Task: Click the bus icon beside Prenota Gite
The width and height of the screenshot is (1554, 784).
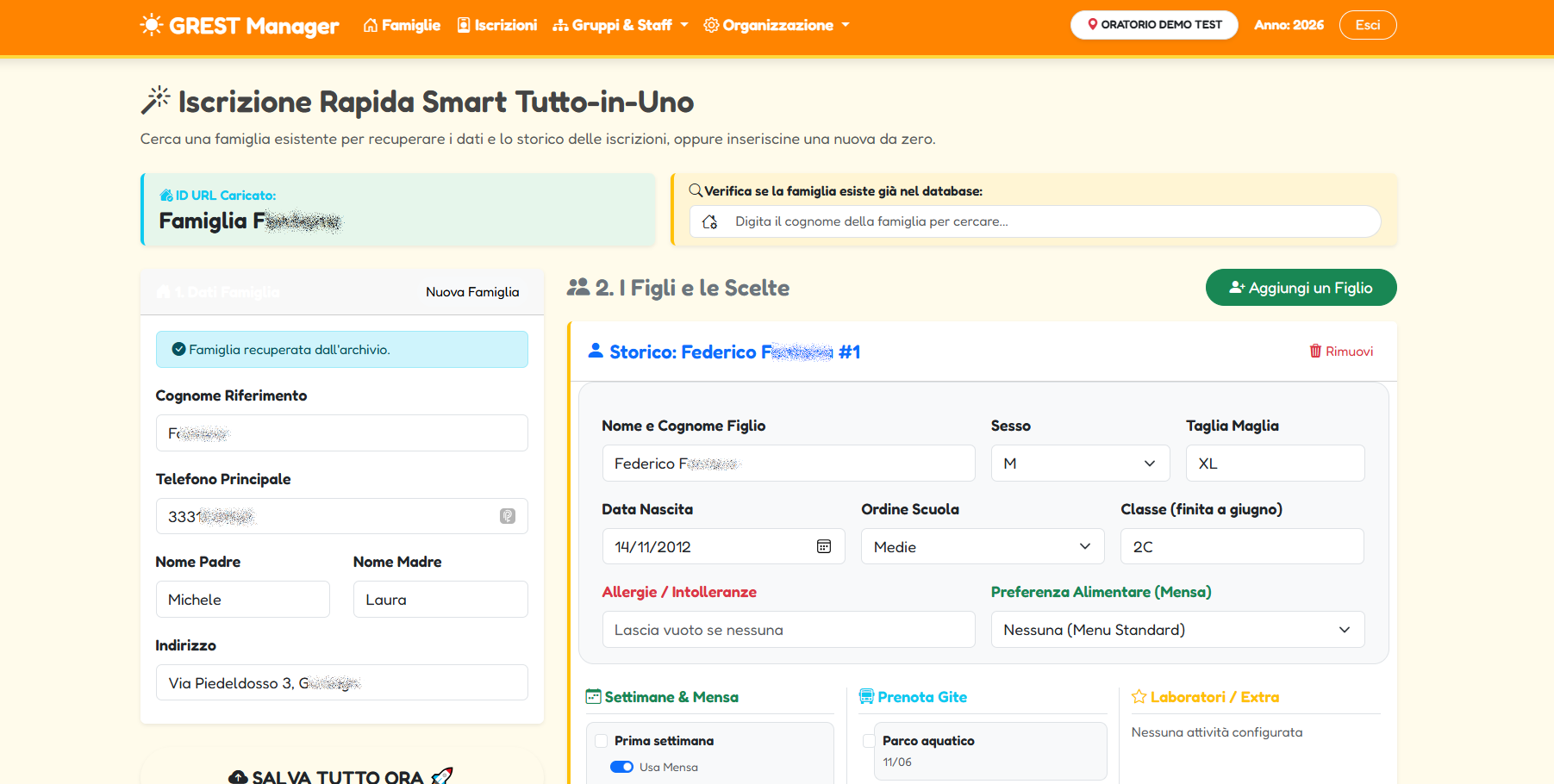Action: [867, 696]
